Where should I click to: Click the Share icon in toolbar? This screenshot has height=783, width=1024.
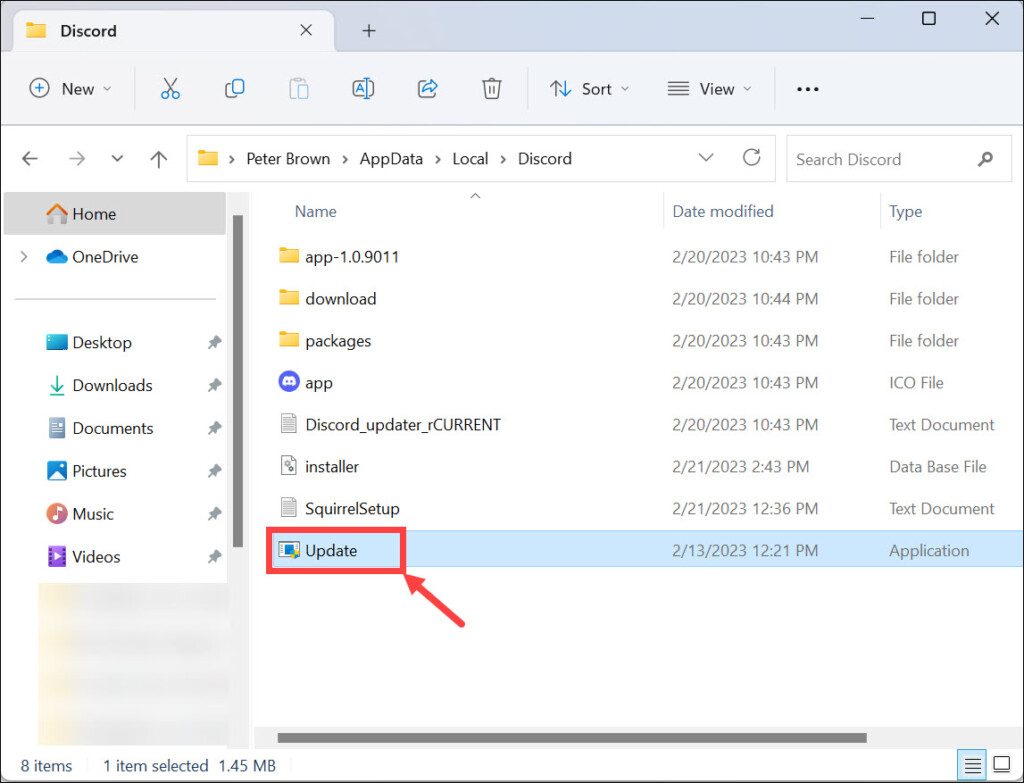(x=428, y=89)
